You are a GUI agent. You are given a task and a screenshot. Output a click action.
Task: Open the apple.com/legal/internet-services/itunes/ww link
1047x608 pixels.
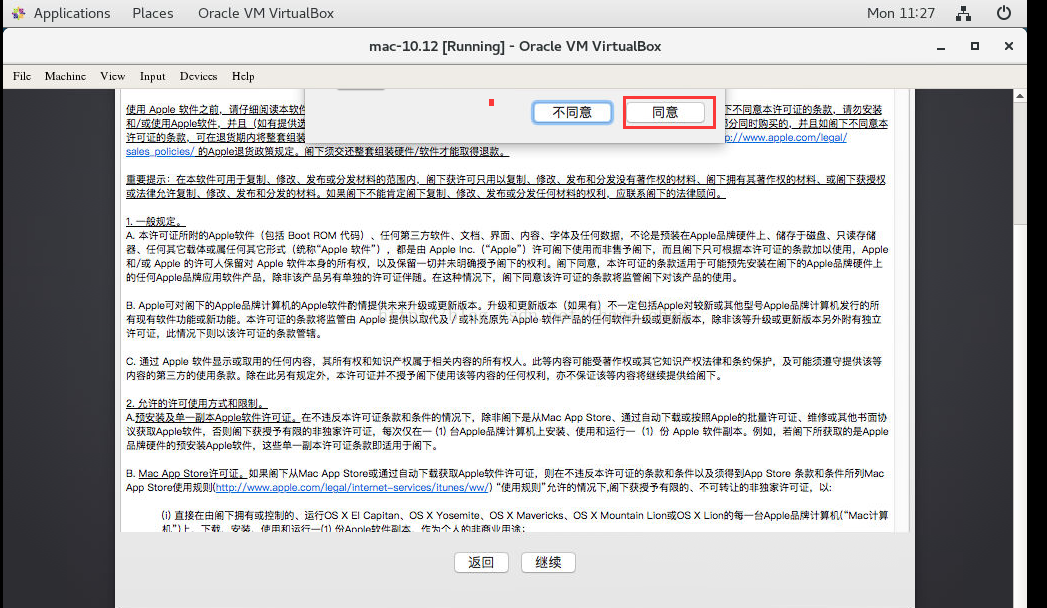pyautogui.click(x=352, y=488)
